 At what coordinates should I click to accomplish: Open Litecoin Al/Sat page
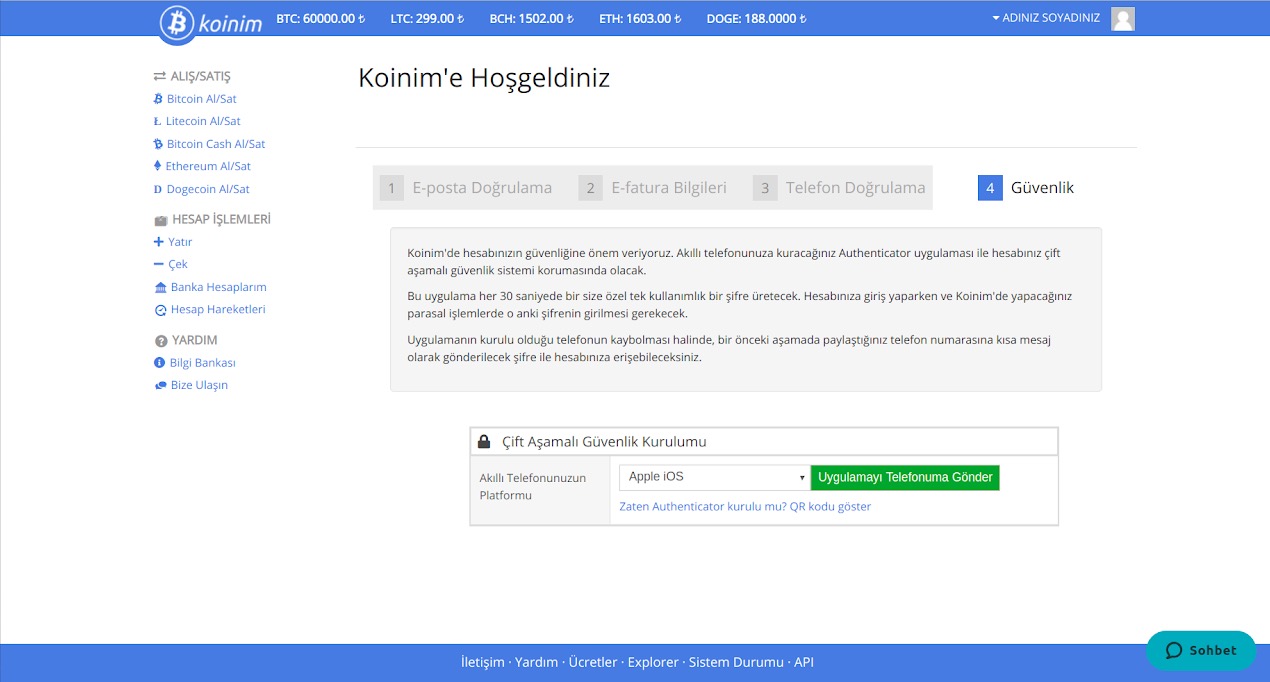pos(203,121)
